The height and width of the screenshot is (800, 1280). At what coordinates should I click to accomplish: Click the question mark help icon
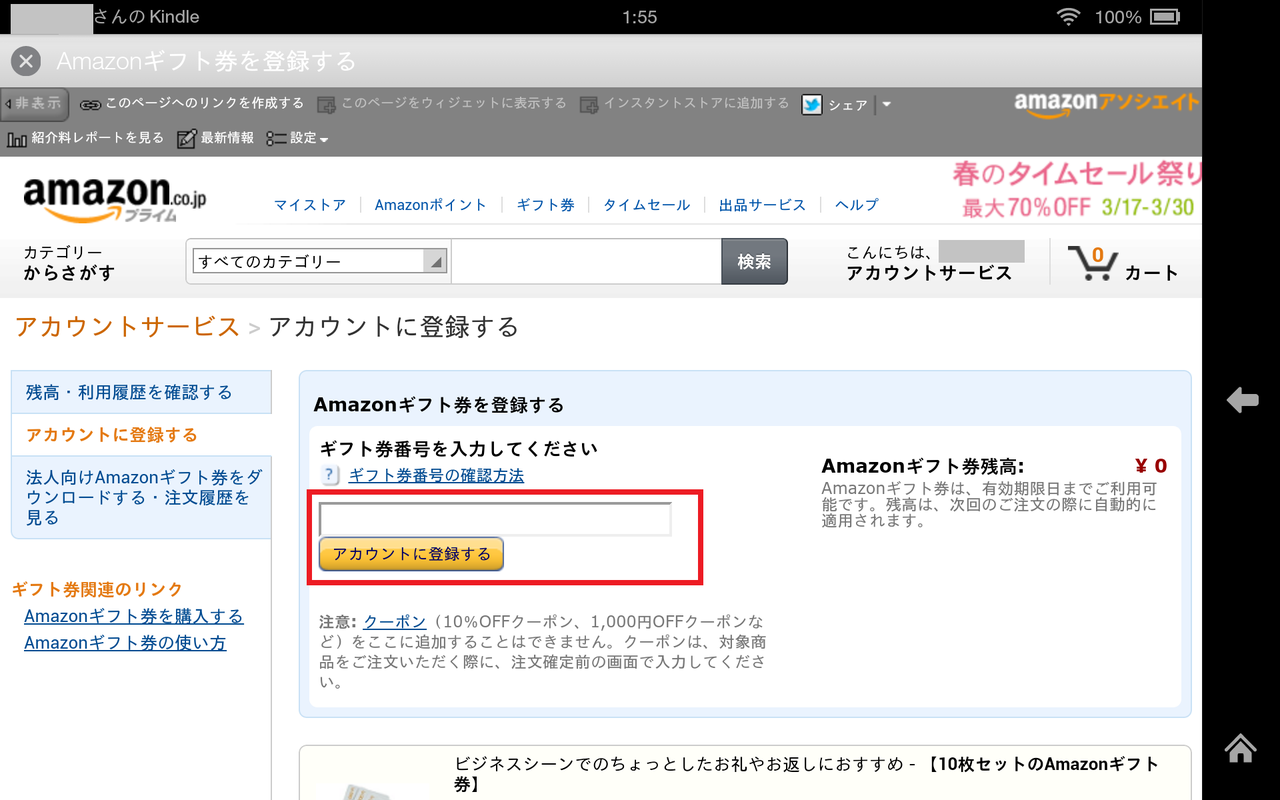[x=330, y=475]
